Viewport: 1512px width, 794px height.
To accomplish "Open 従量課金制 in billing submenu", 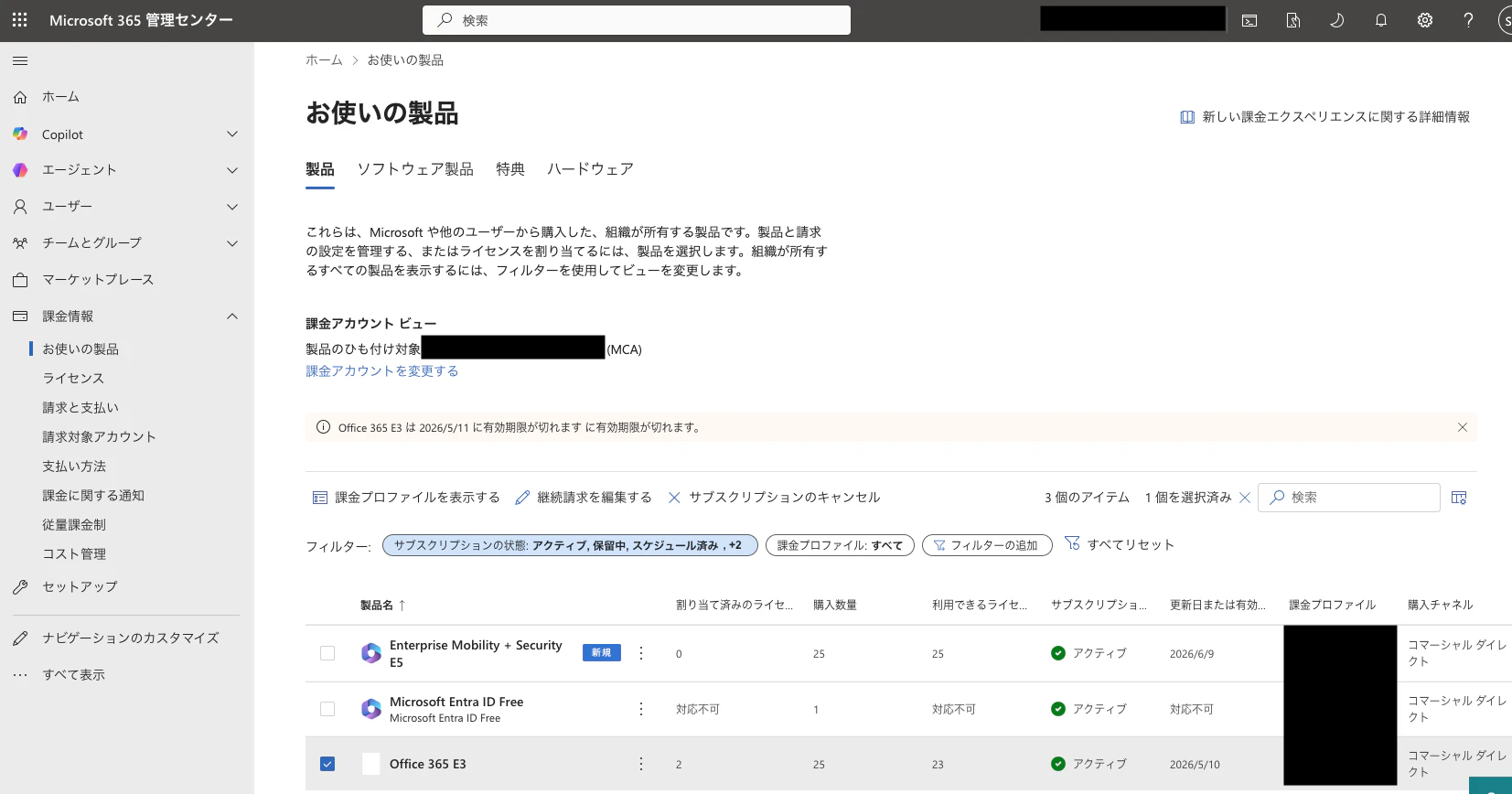I will 74,525.
